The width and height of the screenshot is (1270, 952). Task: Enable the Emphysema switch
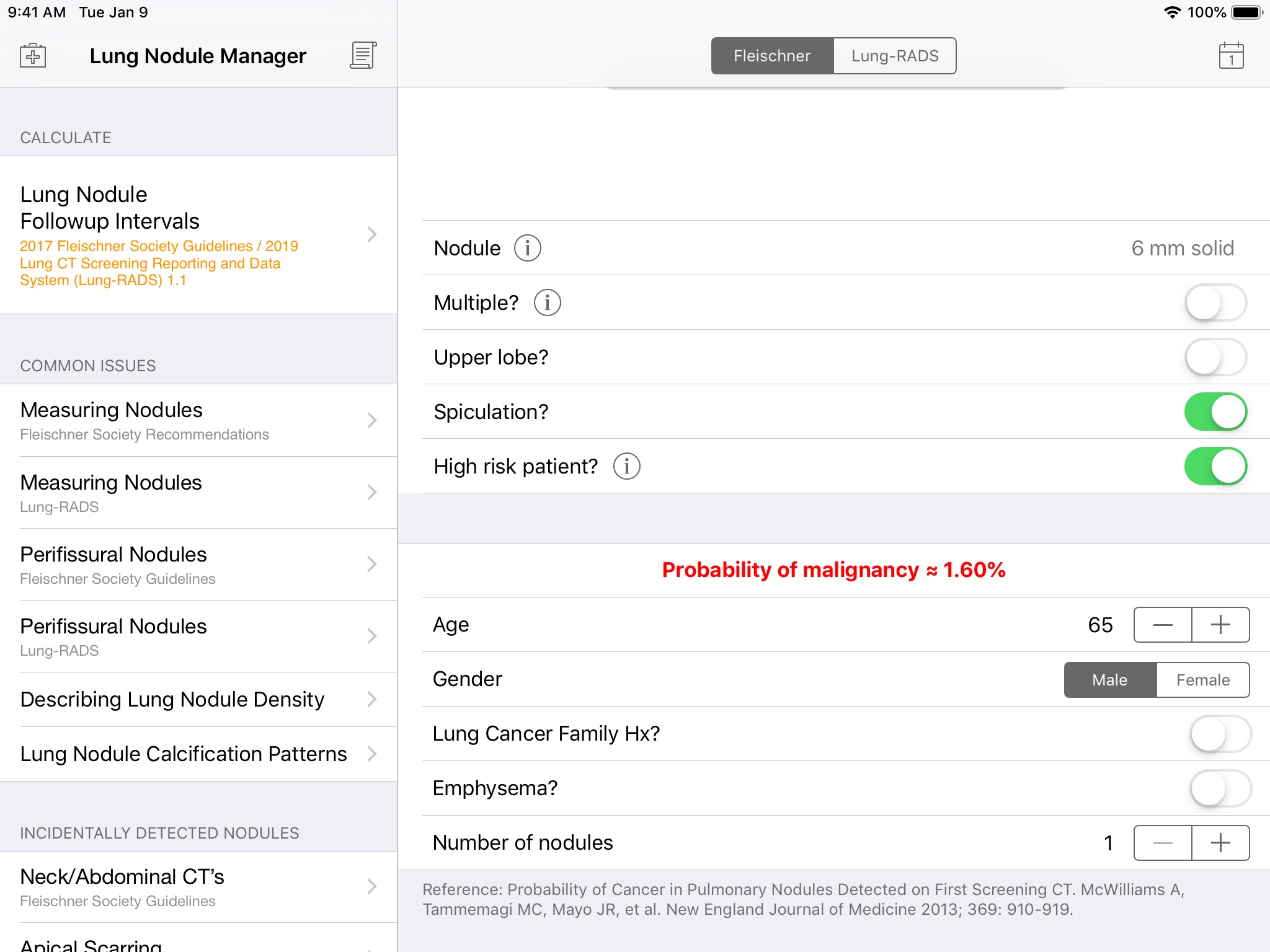point(1220,788)
